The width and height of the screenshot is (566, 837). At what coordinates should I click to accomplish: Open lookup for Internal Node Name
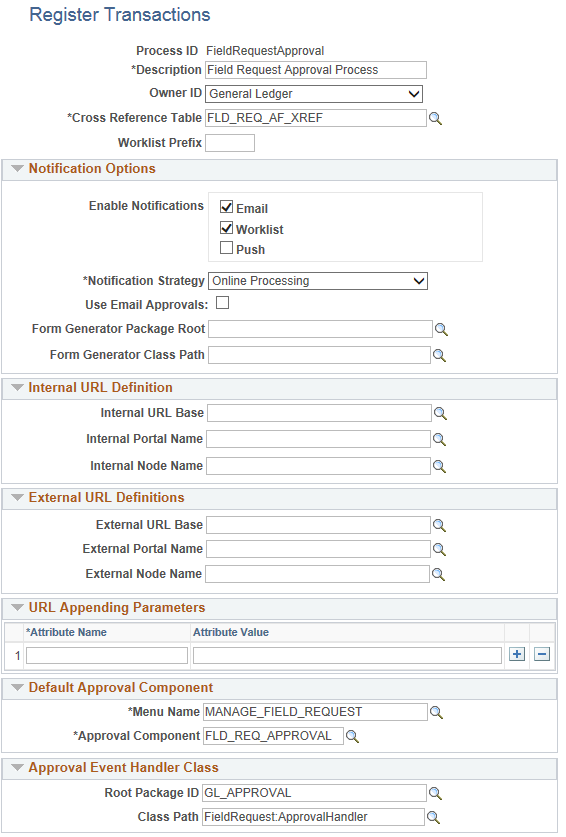[439, 466]
